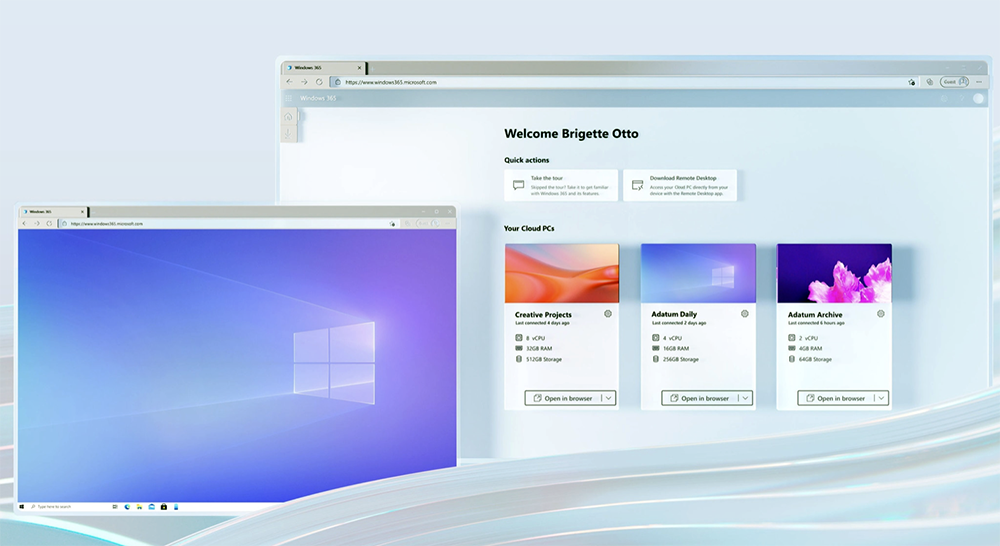Screen dimensions: 1000x546
Task: Expand dropdown arrow for Adatum Archive open options
Action: point(881,398)
